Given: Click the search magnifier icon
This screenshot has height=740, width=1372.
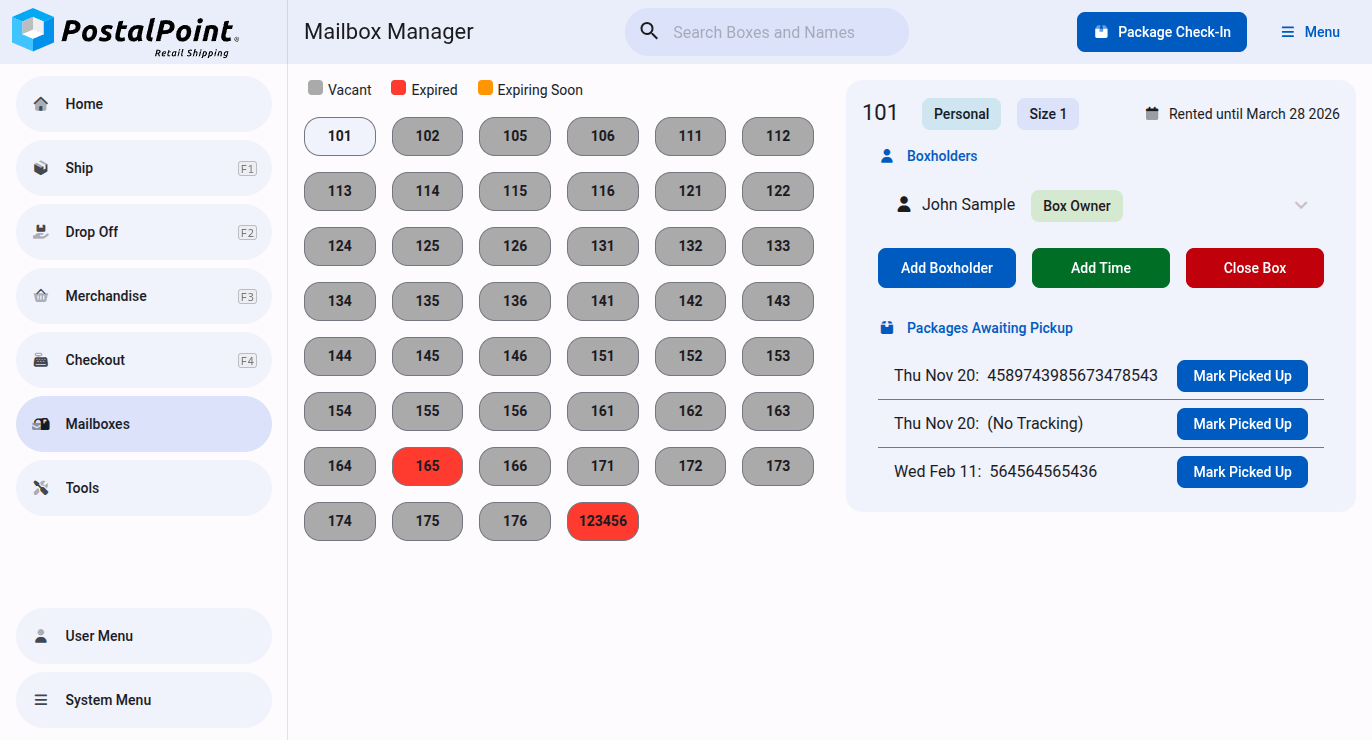Looking at the screenshot, I should 649,32.
